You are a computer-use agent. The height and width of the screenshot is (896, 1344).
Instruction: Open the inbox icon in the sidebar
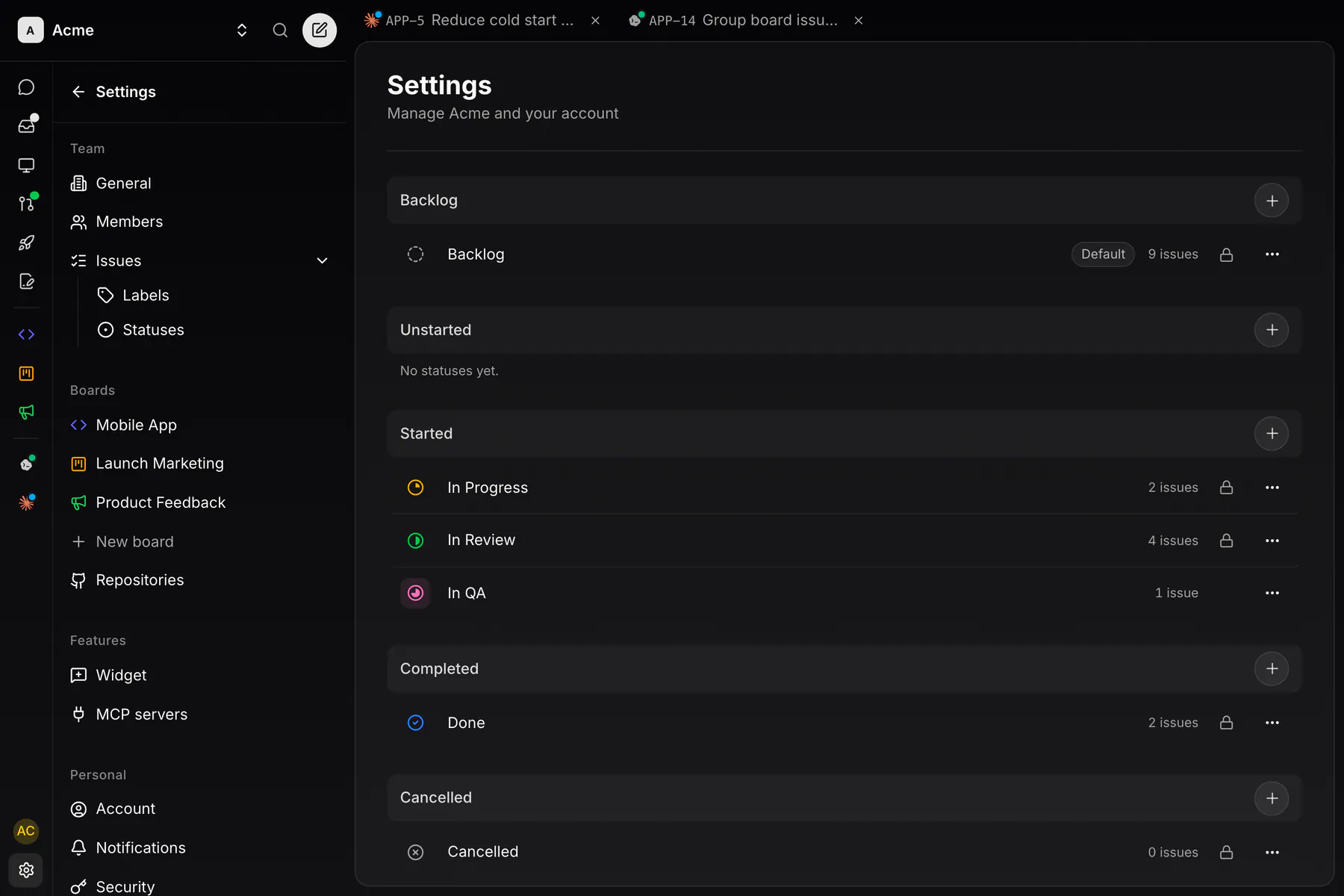tap(26, 125)
